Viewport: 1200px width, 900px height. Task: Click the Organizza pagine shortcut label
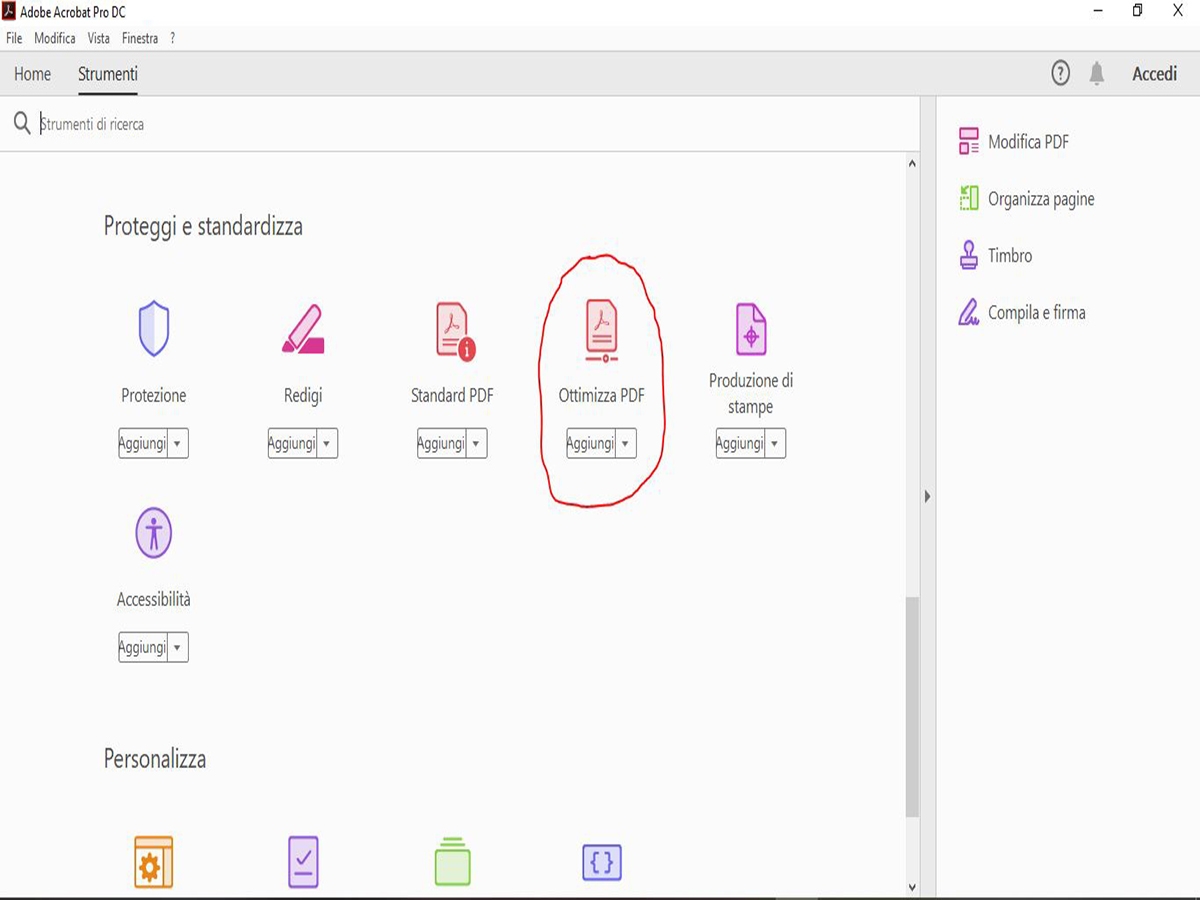[x=1041, y=199]
